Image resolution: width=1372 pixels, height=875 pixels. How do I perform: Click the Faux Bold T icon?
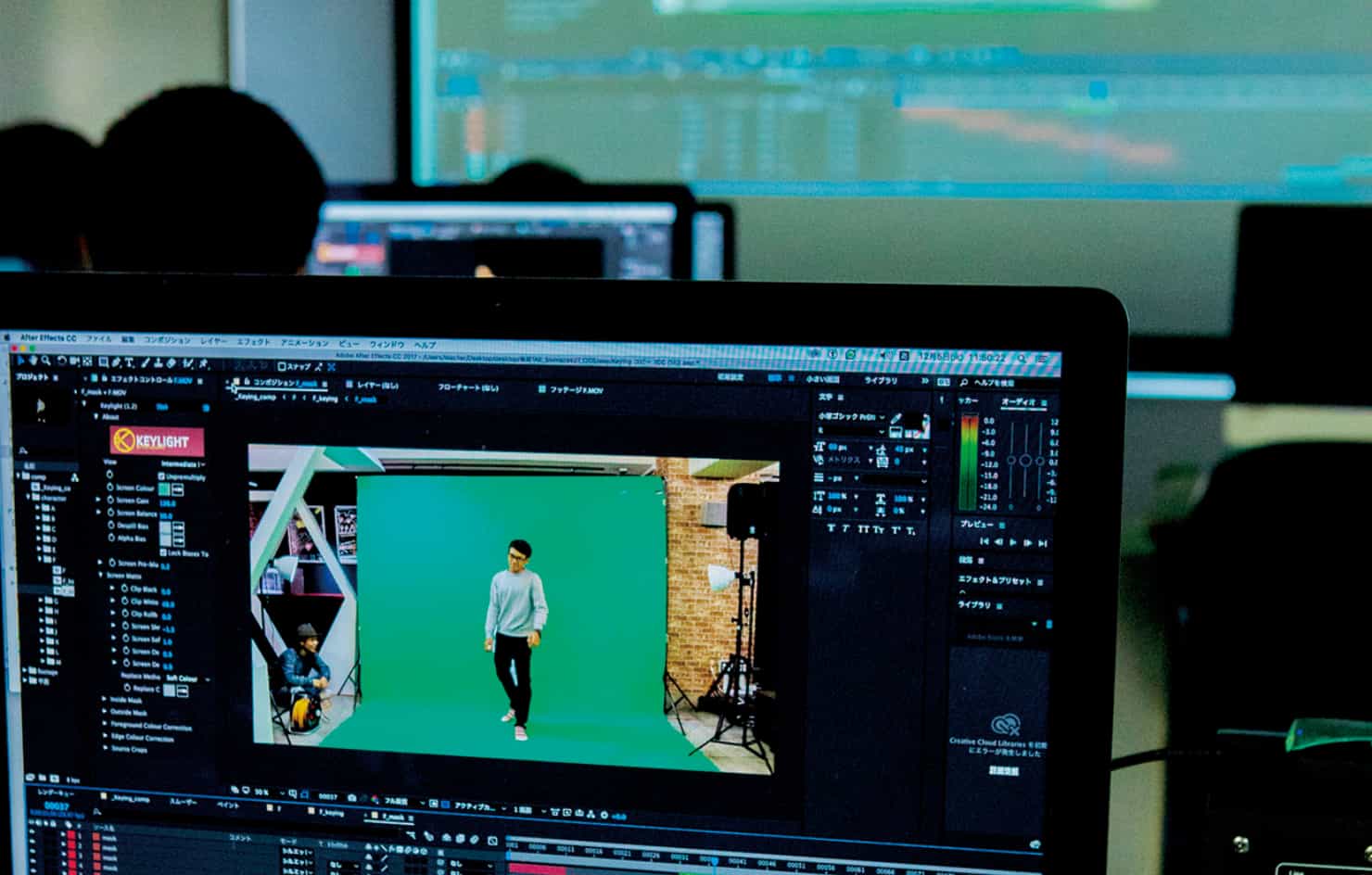[831, 528]
